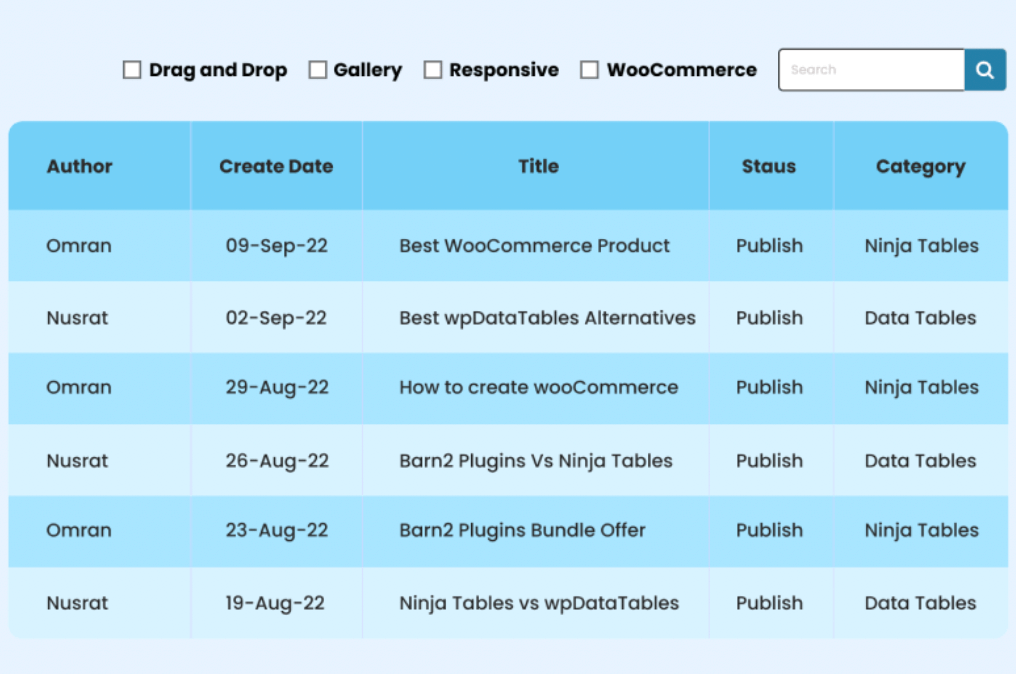Click the Title column header
Screen dimensions: 1016x674
[x=538, y=167]
